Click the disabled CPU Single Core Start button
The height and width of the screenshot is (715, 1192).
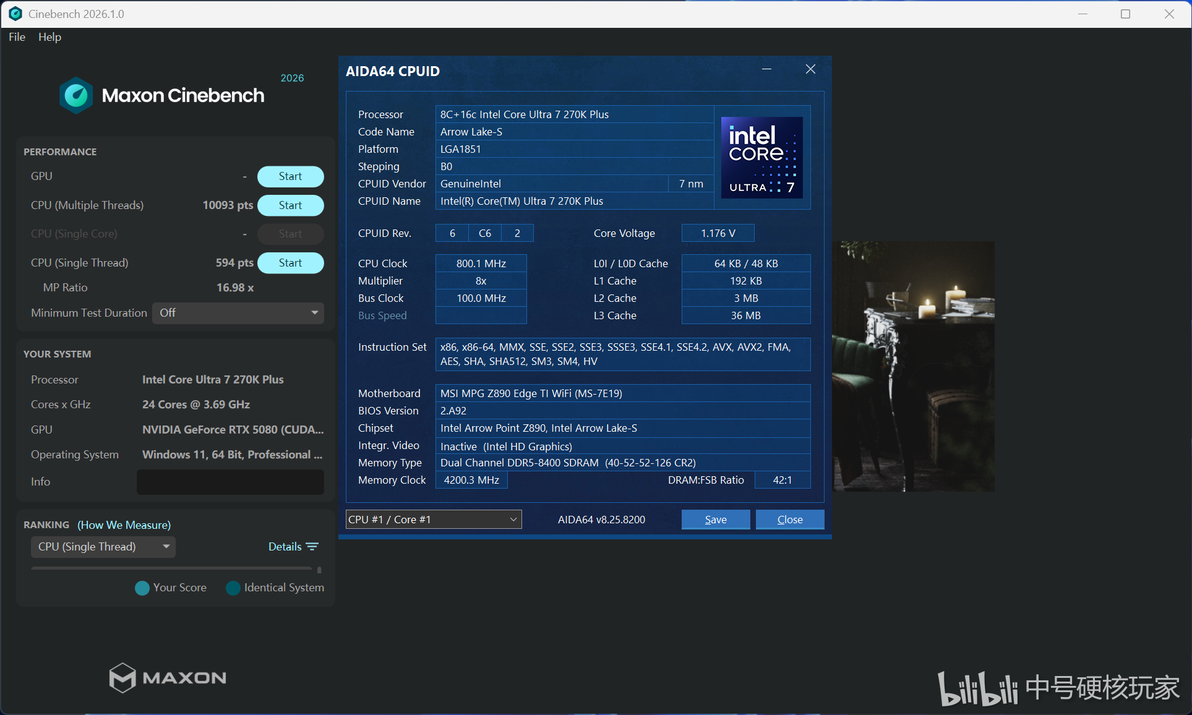pos(290,234)
